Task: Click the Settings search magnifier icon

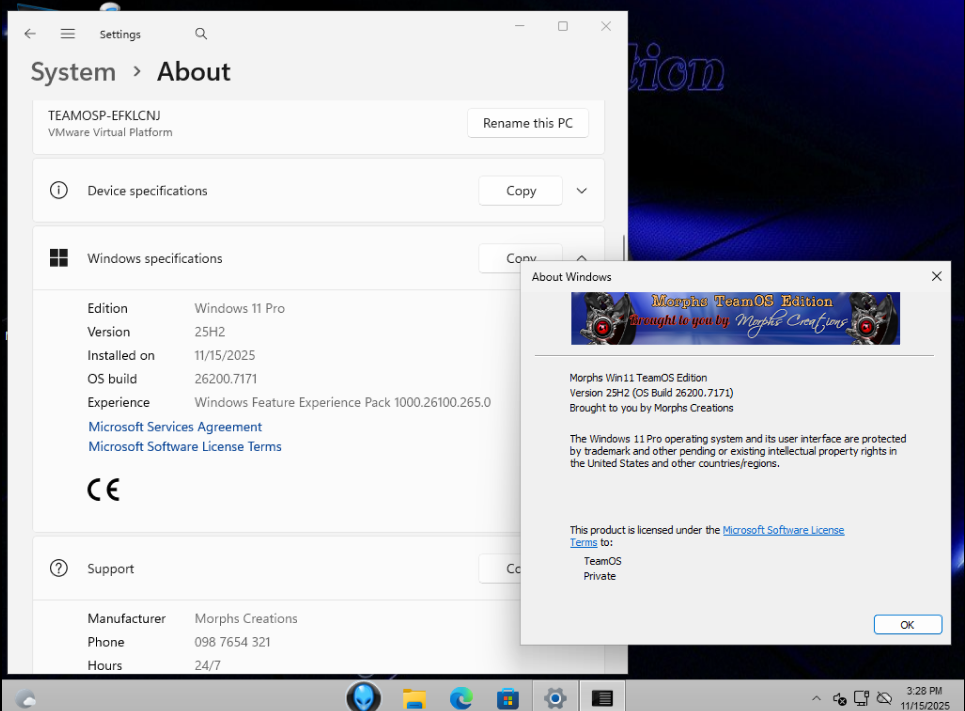Action: (x=201, y=34)
